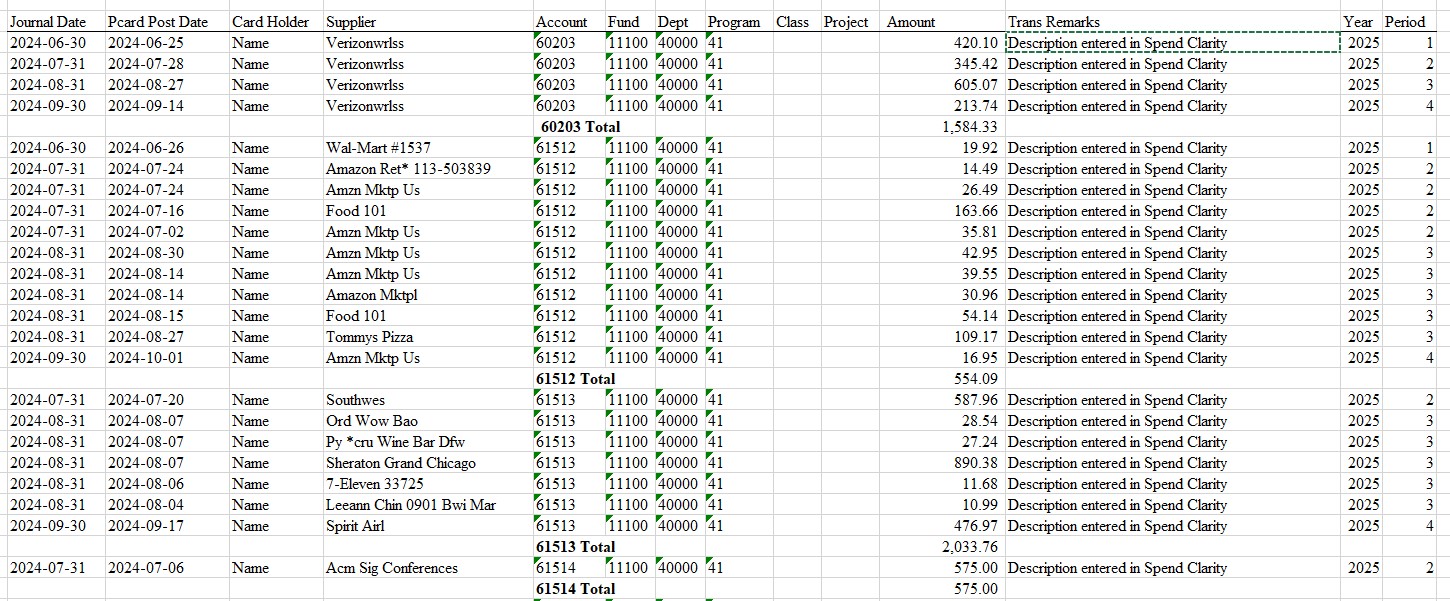Select the 'Amazon Mktpl' supplier cell
This screenshot has height=601, width=1450.
tap(428, 295)
